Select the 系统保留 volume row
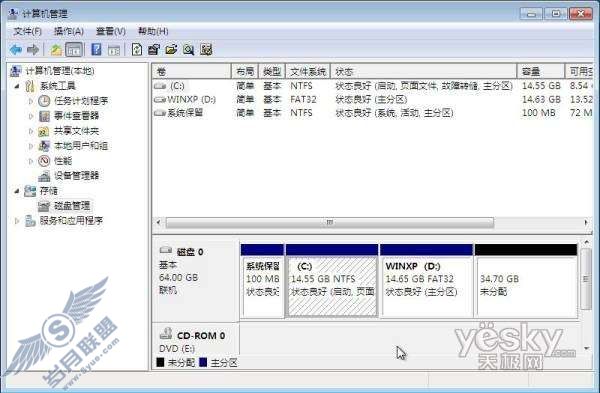This screenshot has width=600, height=393. pos(372,113)
